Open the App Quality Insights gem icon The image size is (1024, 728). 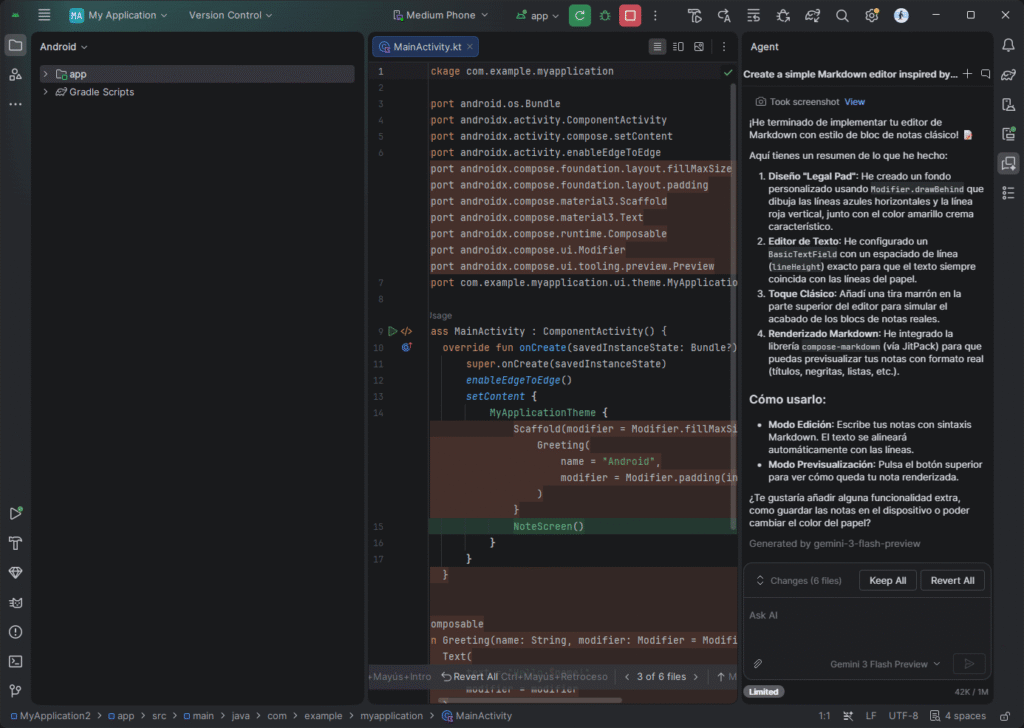tap(15, 573)
